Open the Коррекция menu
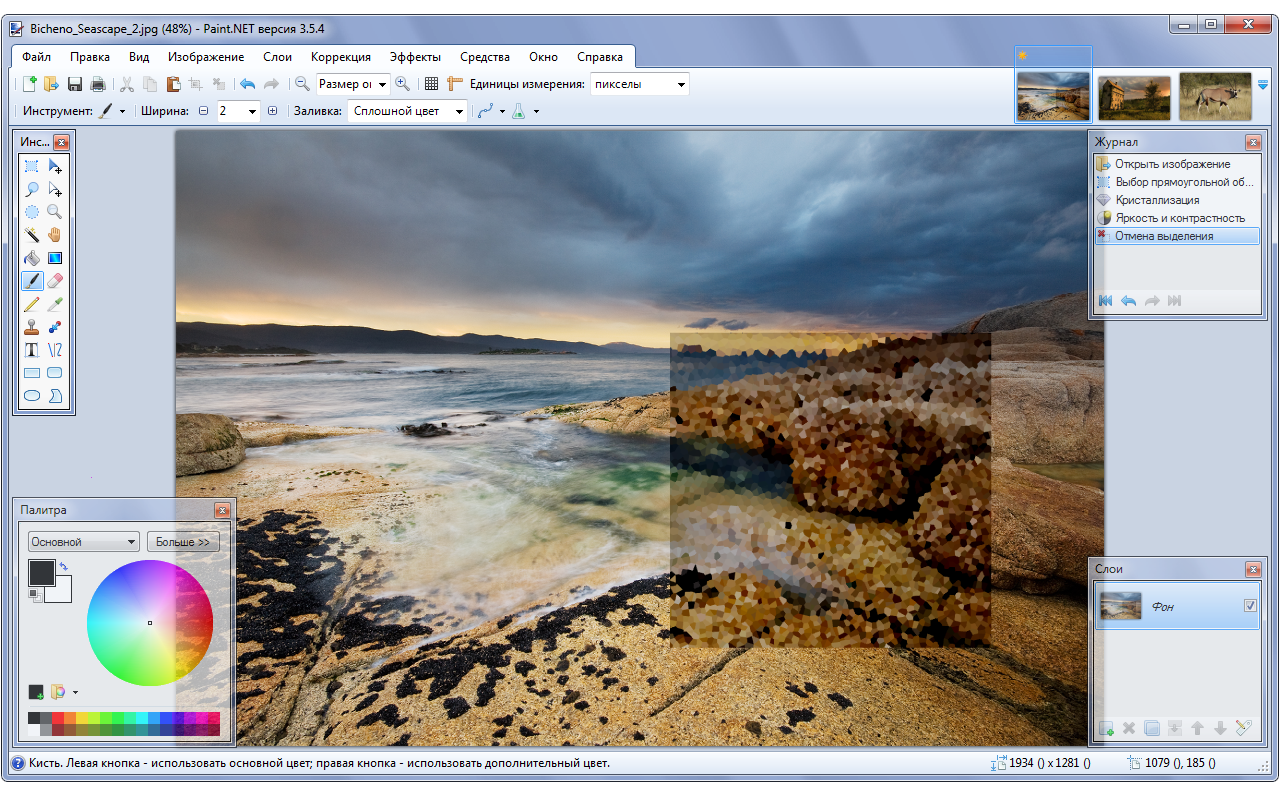Viewport: 1280px width, 800px height. pos(341,57)
